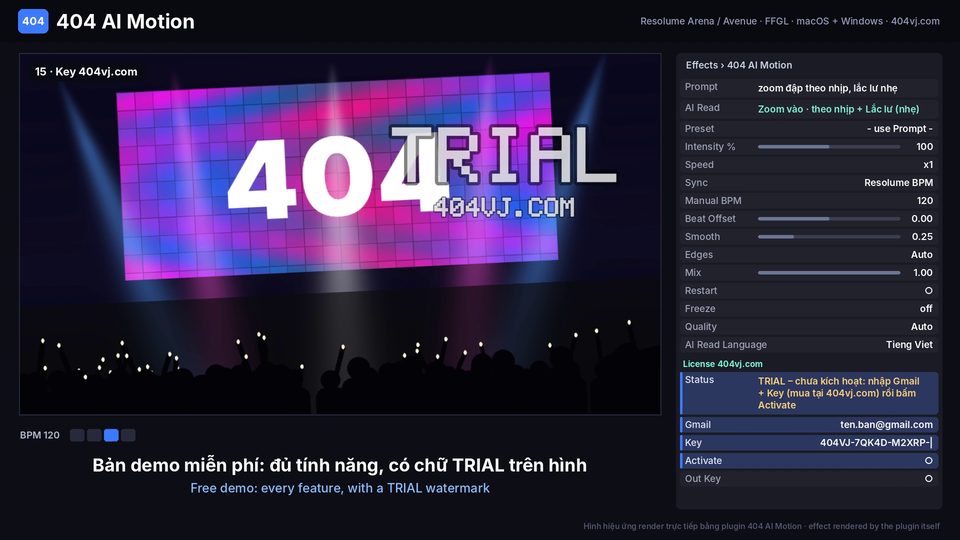Click the Intensity value 100

pos(924,147)
